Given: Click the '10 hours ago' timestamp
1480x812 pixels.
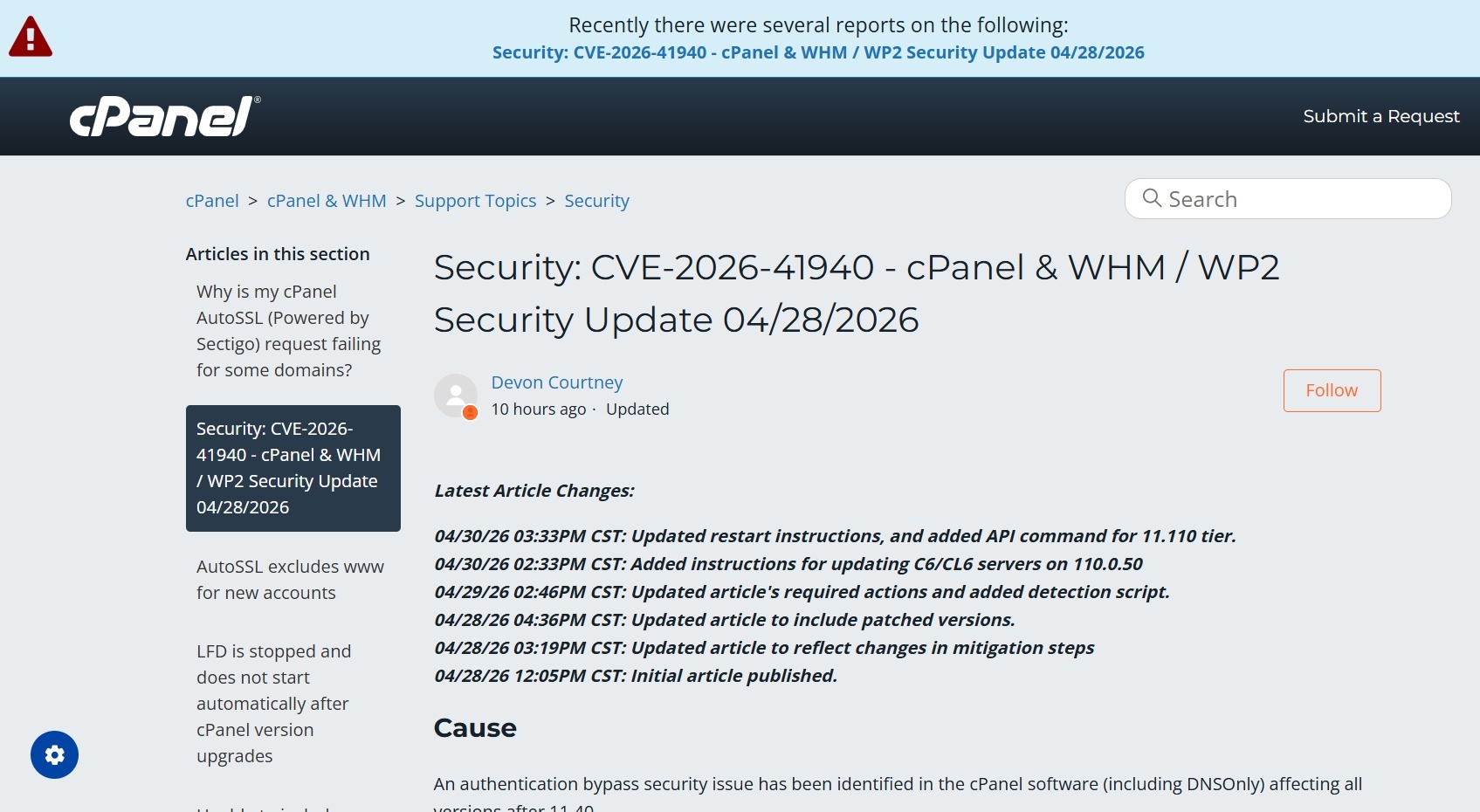Looking at the screenshot, I should coord(538,409).
